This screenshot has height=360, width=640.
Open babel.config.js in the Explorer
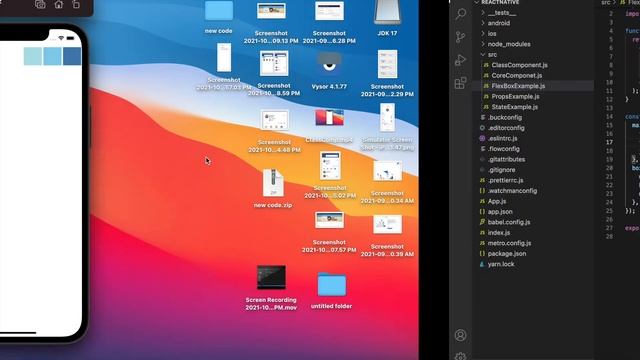pyautogui.click(x=533, y=222)
